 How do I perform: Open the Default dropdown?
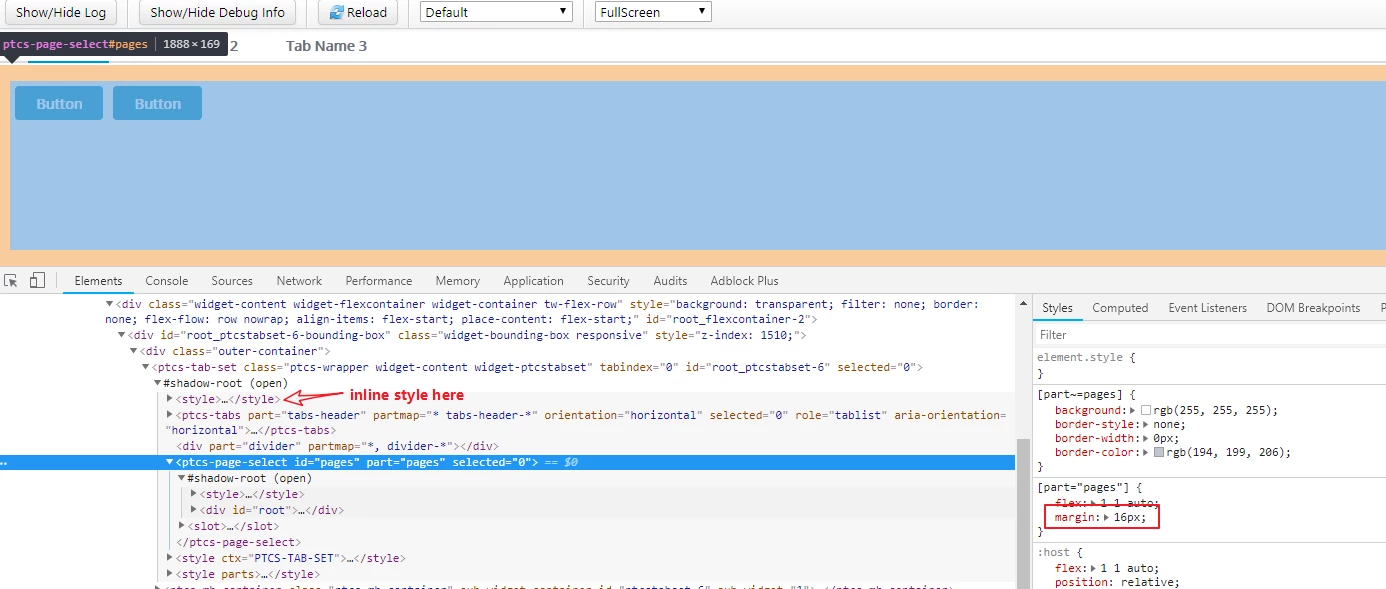(x=497, y=12)
